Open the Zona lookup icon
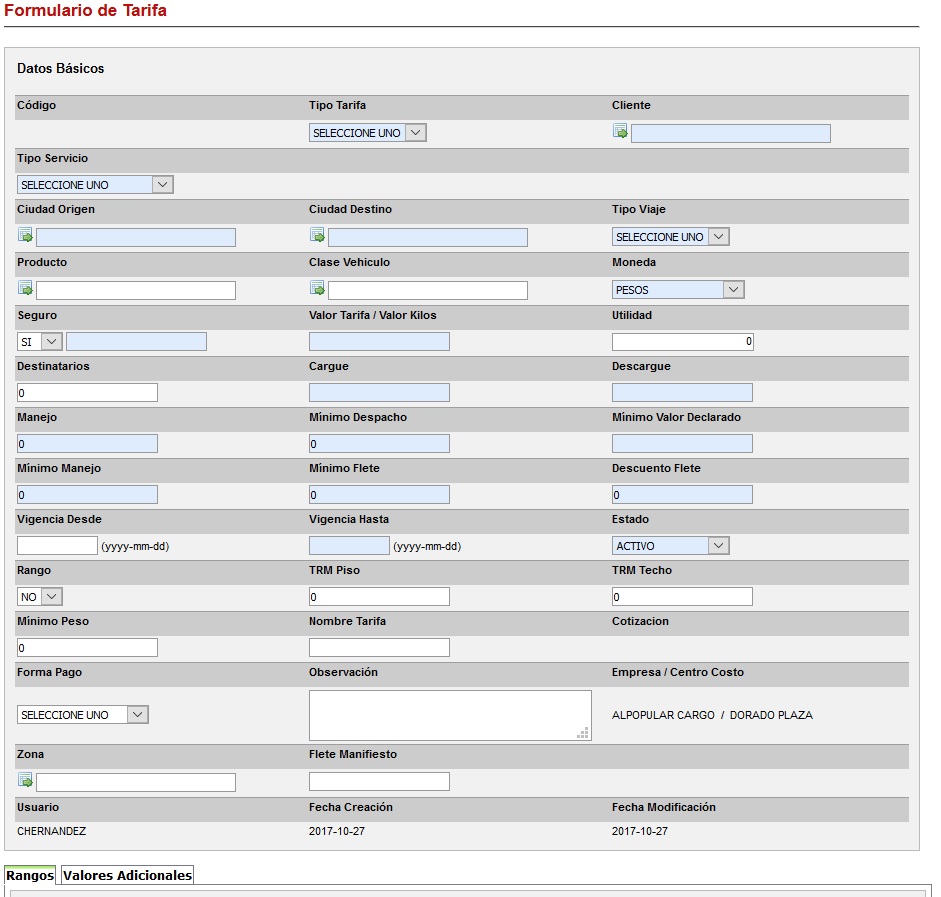The image size is (941, 897). tap(25, 781)
